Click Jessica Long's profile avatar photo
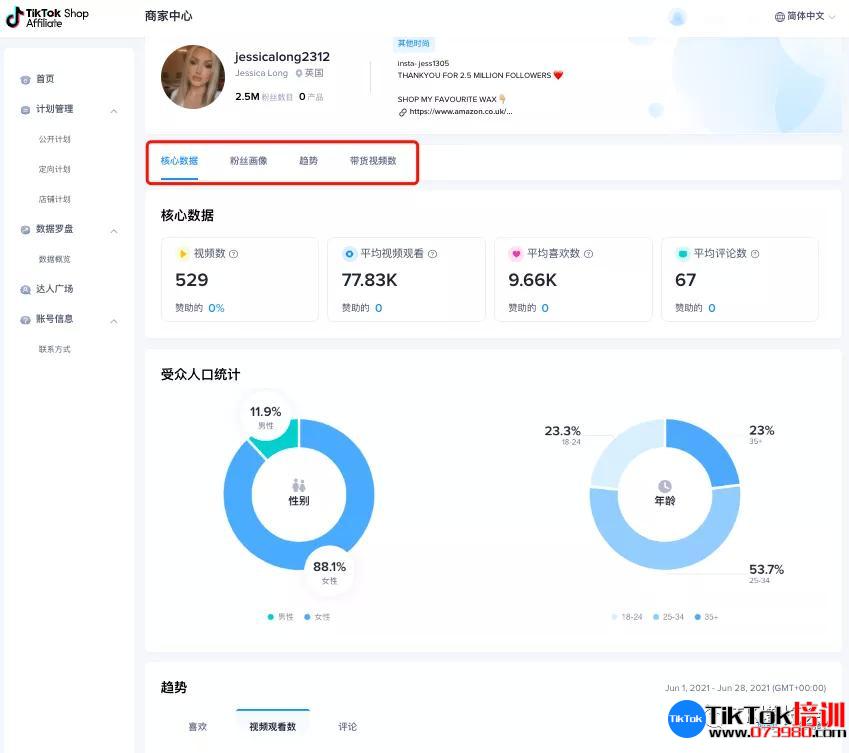The height and width of the screenshot is (753, 849). (x=193, y=77)
